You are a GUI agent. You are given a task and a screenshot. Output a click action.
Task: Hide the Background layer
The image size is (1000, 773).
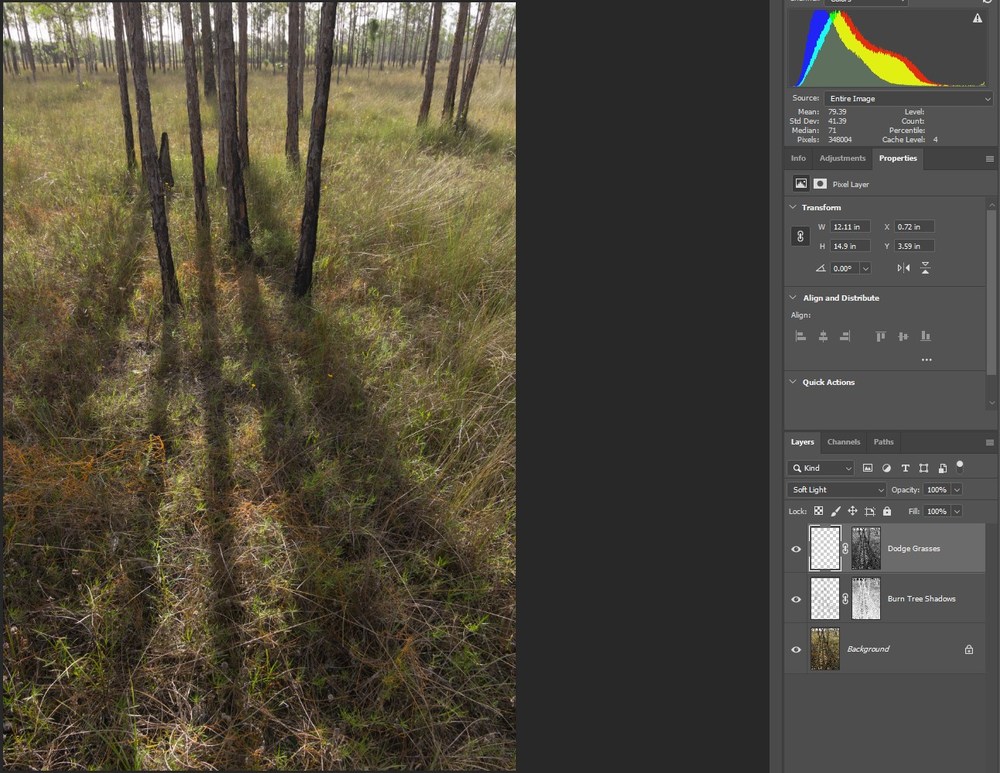click(796, 650)
